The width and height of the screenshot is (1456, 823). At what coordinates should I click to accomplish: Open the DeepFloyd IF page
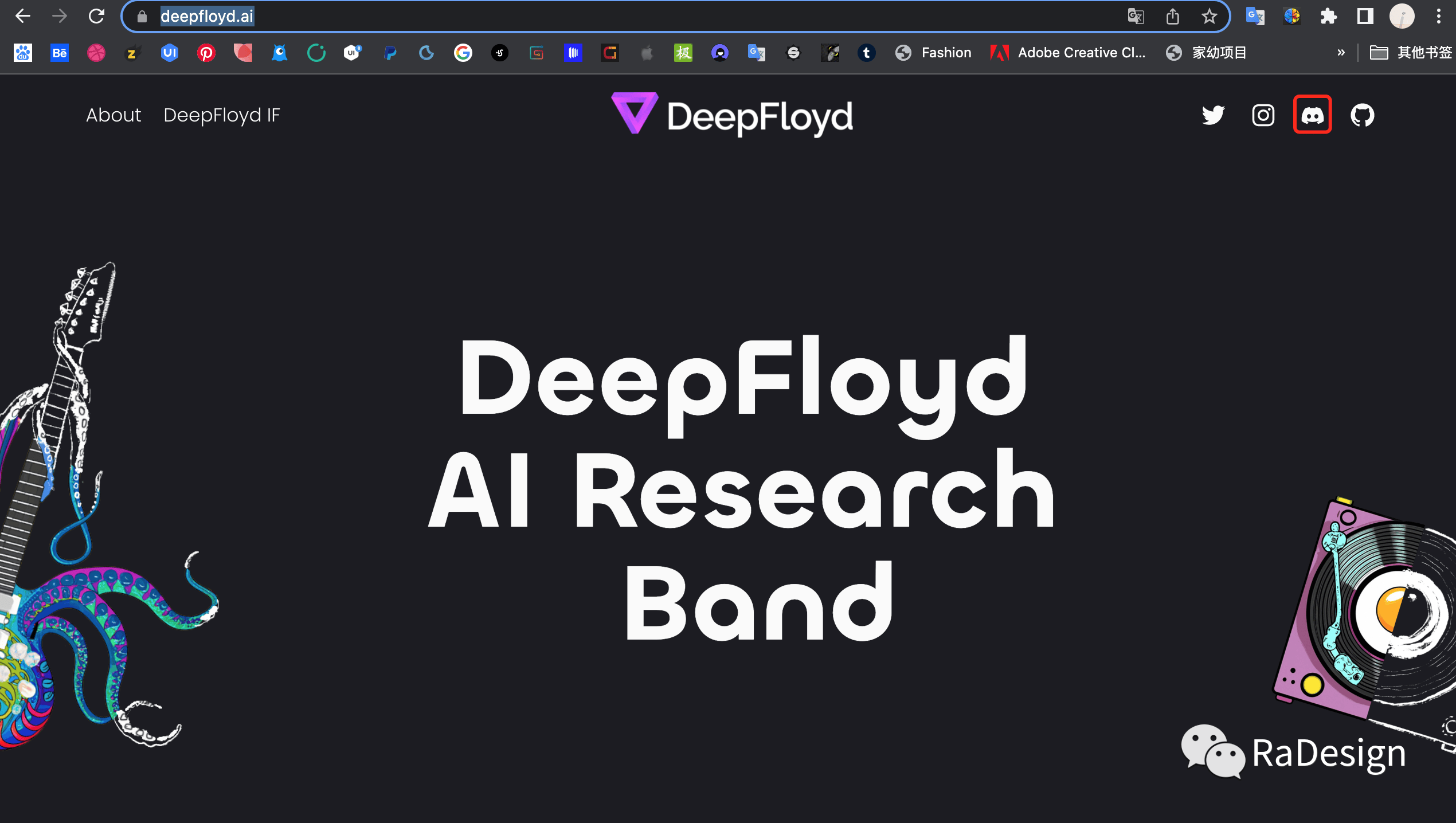[222, 115]
